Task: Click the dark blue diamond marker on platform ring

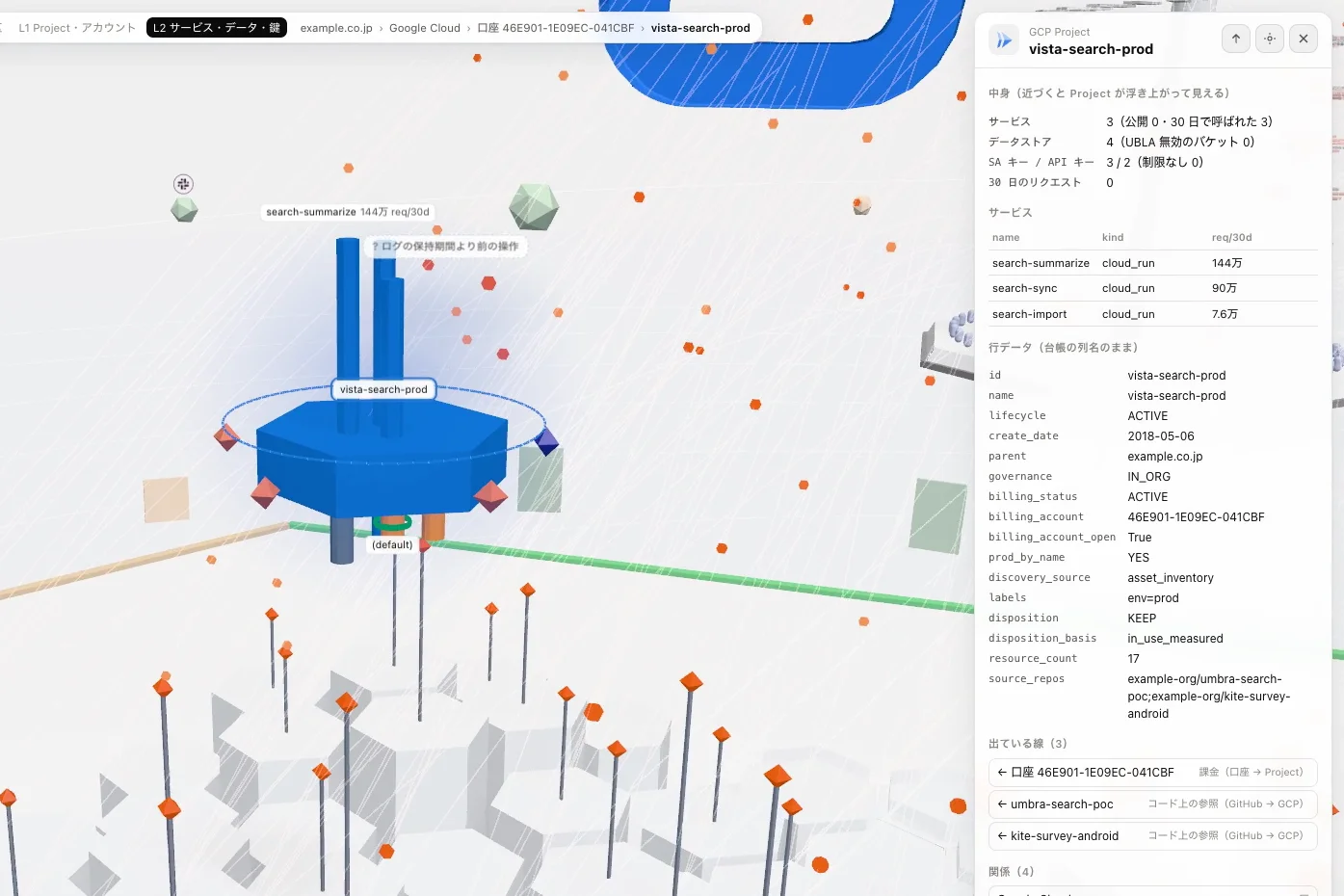Action: tap(546, 442)
